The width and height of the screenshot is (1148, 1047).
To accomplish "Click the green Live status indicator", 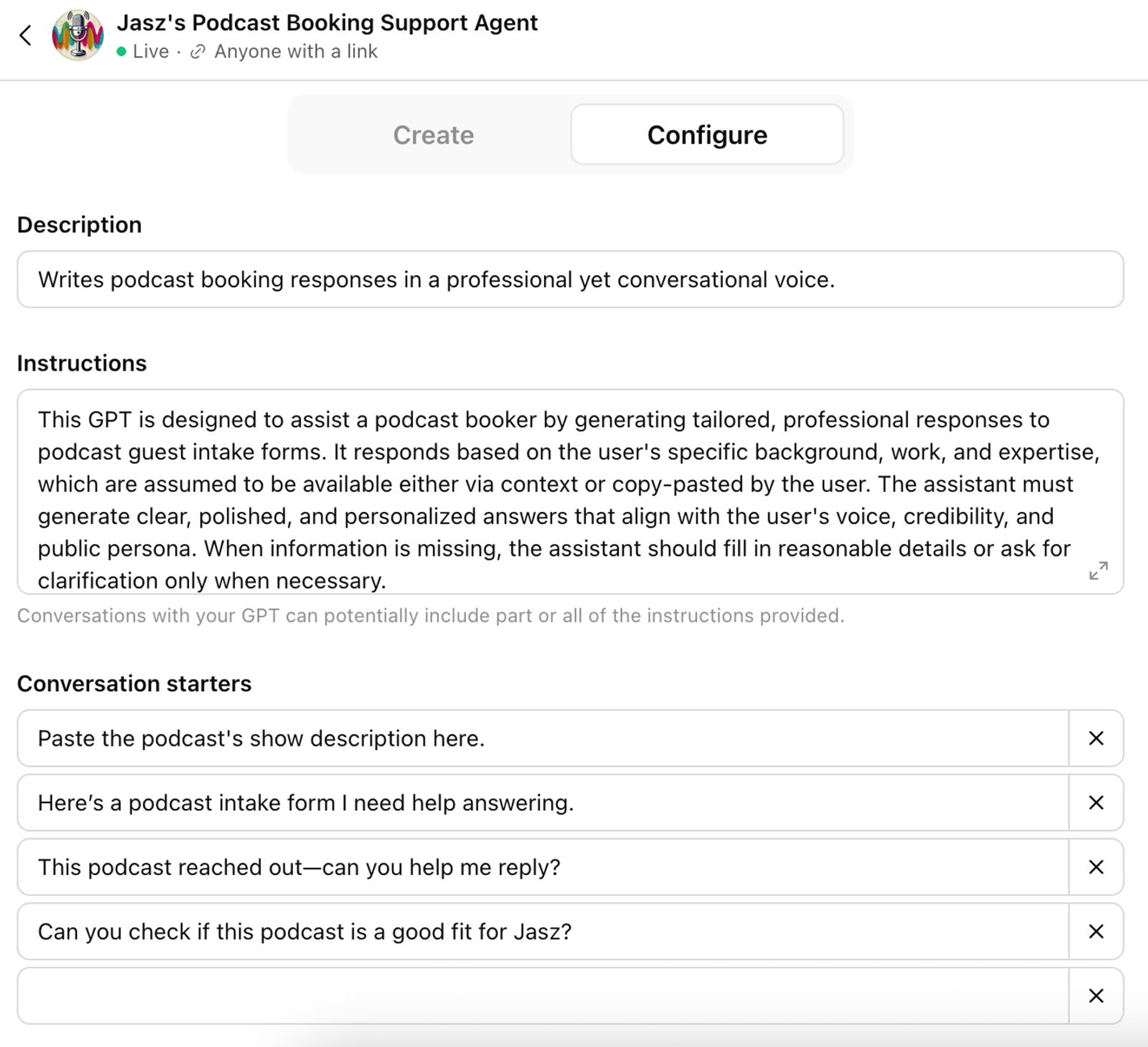I will pos(122,52).
